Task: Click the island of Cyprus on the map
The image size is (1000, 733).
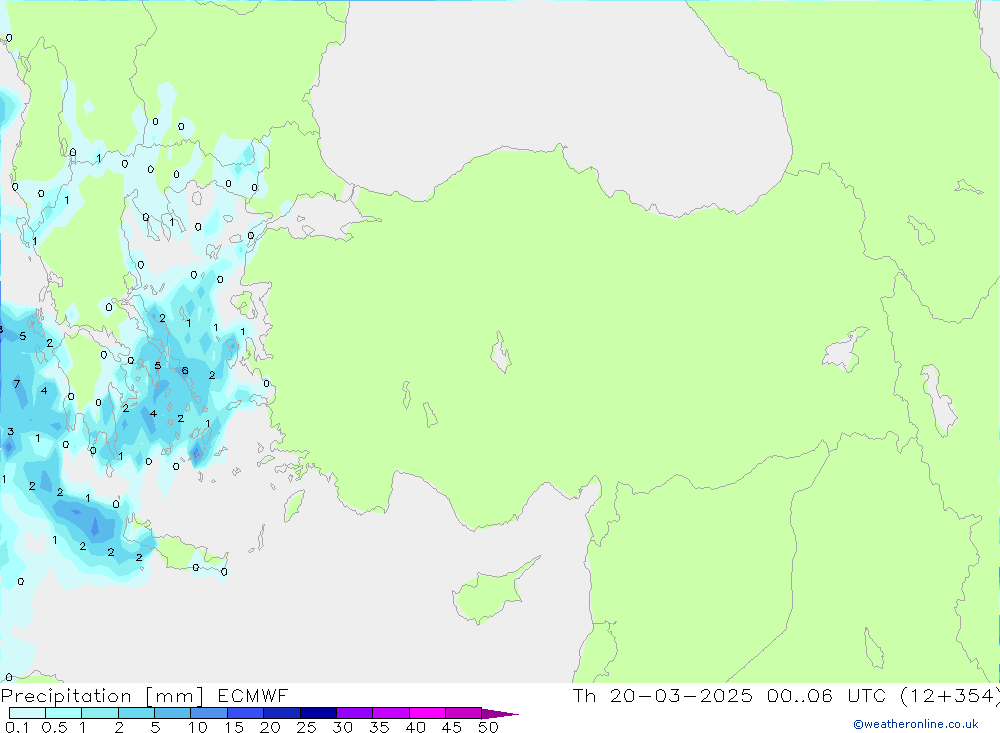Action: (492, 592)
